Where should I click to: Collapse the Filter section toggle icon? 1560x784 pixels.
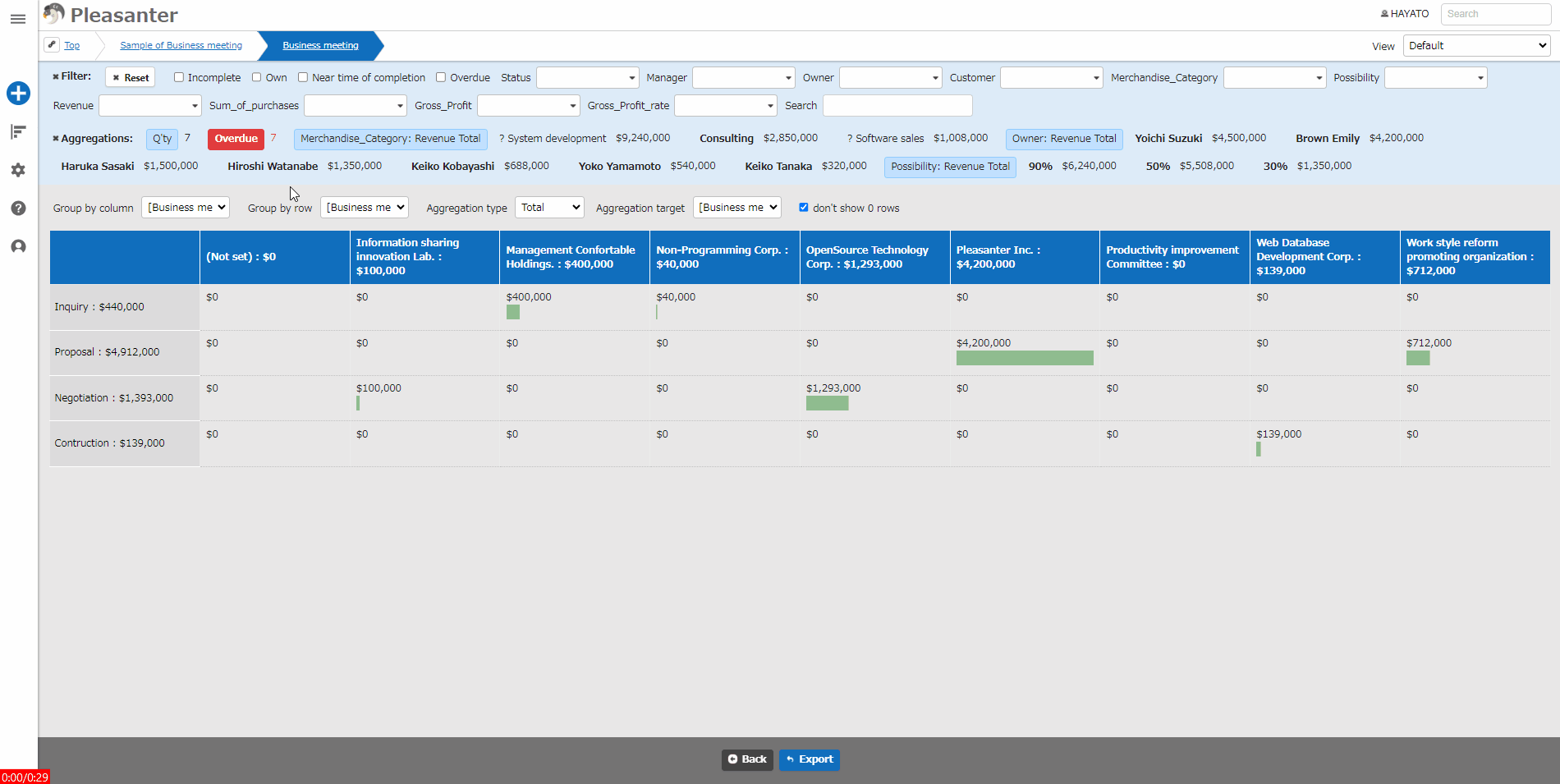click(x=56, y=76)
